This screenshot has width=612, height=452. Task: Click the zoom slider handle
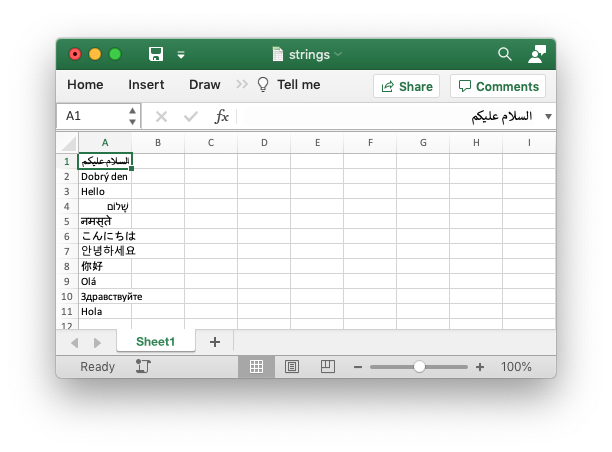click(x=419, y=367)
